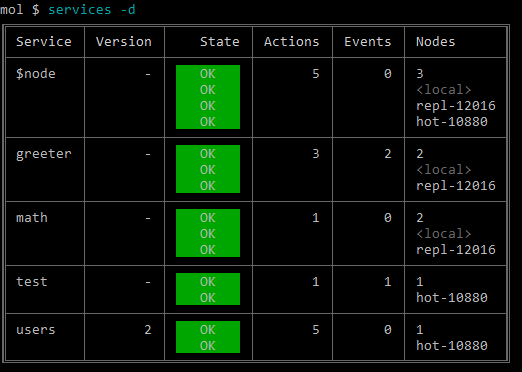Click the 'mol $' prompt
Viewport: 522px width, 372px height.
tap(20, 10)
